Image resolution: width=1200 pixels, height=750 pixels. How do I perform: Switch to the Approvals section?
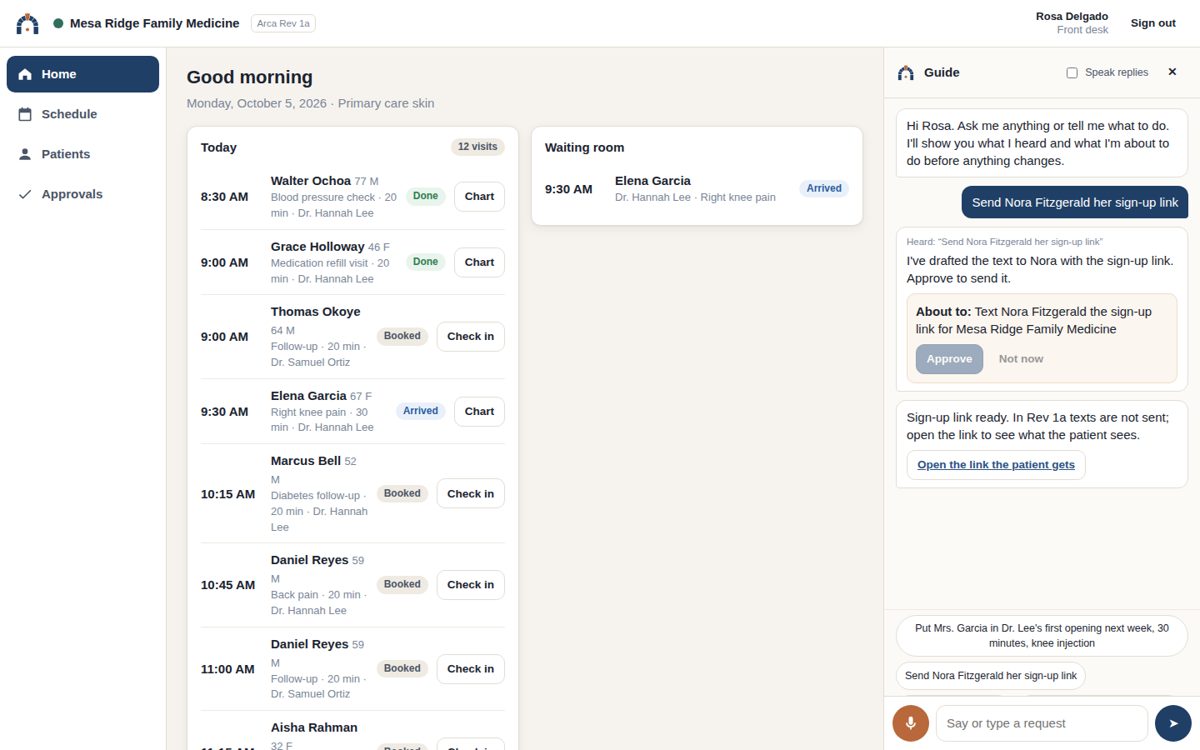pos(83,194)
